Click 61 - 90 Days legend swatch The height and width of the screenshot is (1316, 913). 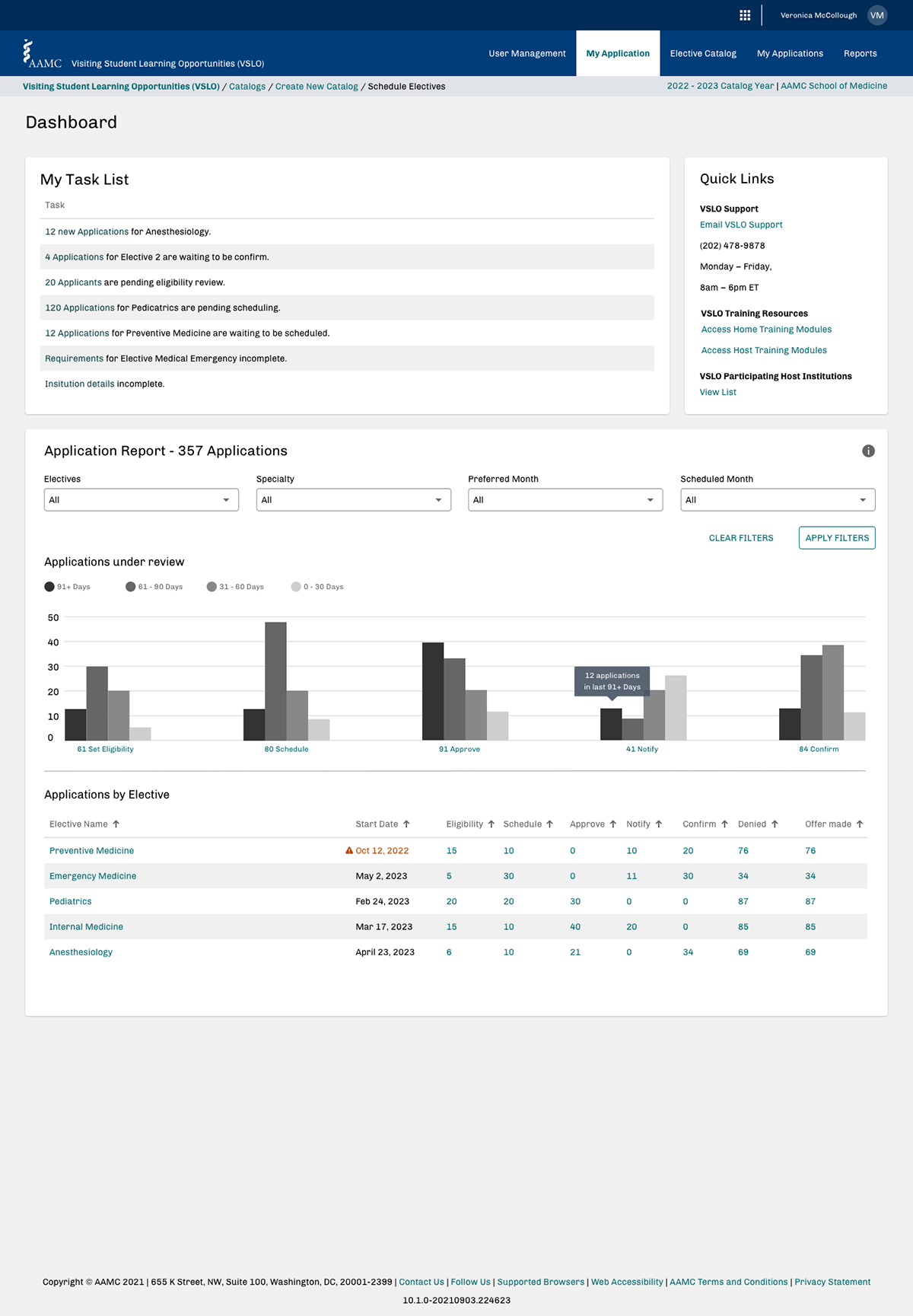coord(131,587)
